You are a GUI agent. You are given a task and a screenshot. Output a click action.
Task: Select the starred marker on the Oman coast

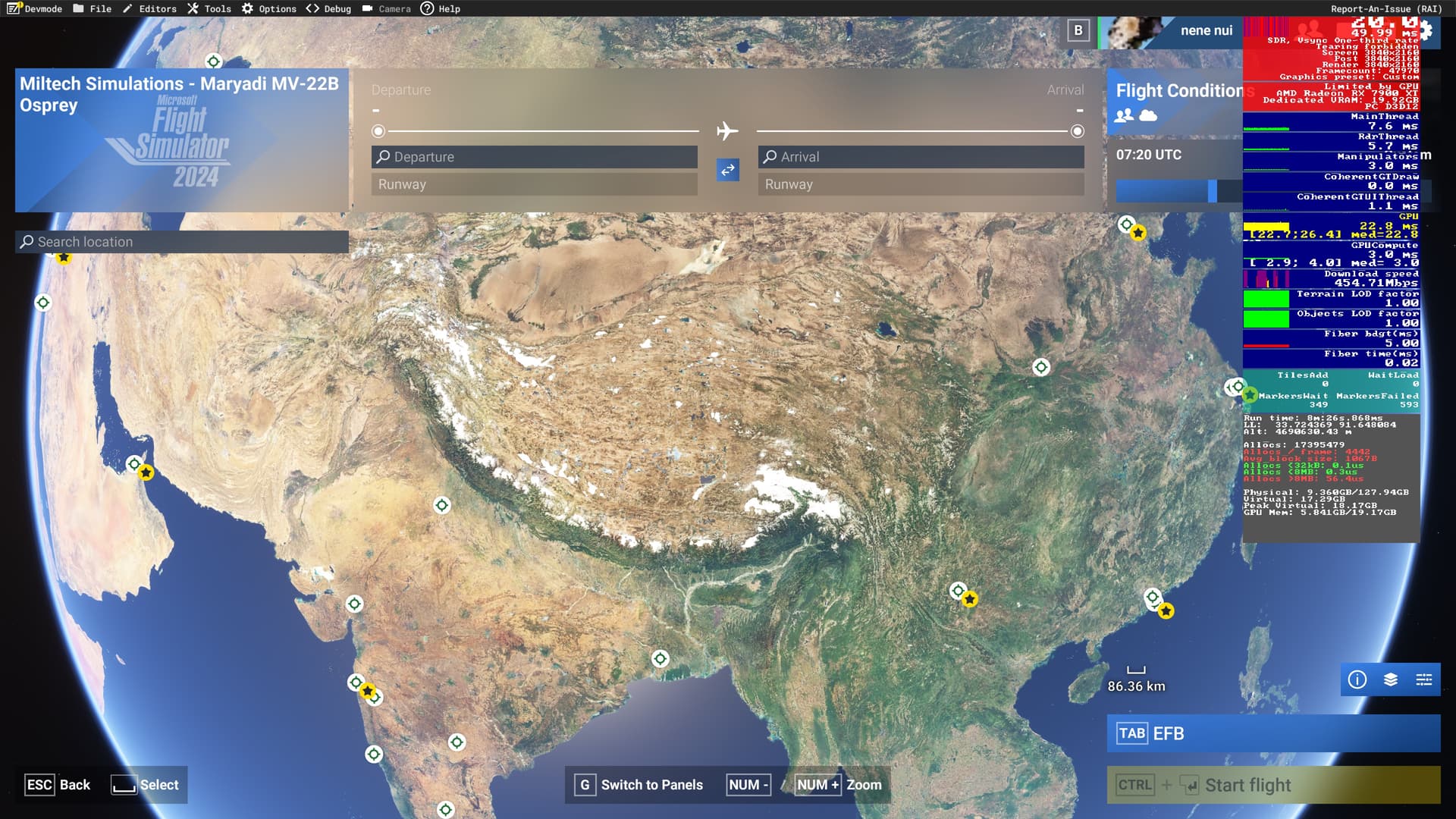(146, 472)
